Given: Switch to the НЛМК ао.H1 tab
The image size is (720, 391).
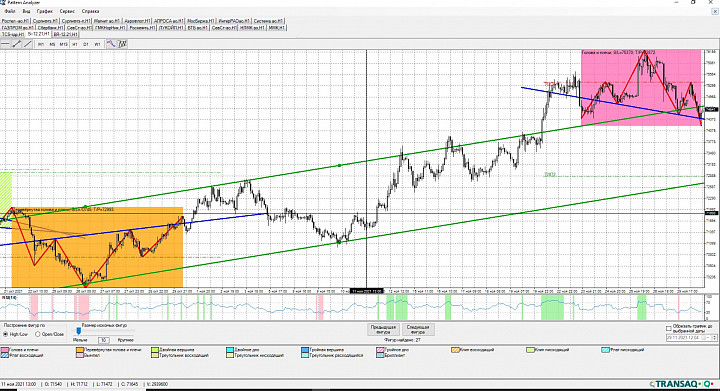Looking at the screenshot, I should [253, 28].
